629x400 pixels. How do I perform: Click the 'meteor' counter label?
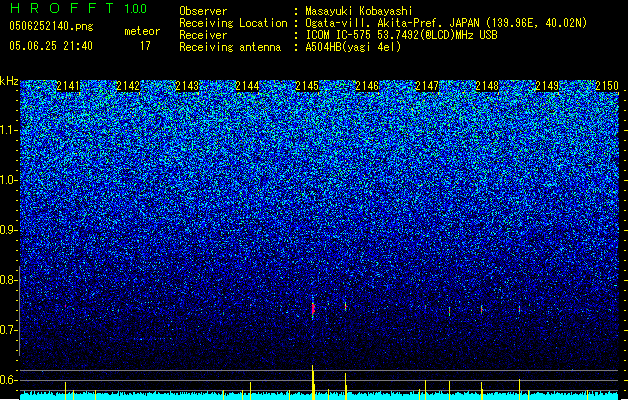142,31
